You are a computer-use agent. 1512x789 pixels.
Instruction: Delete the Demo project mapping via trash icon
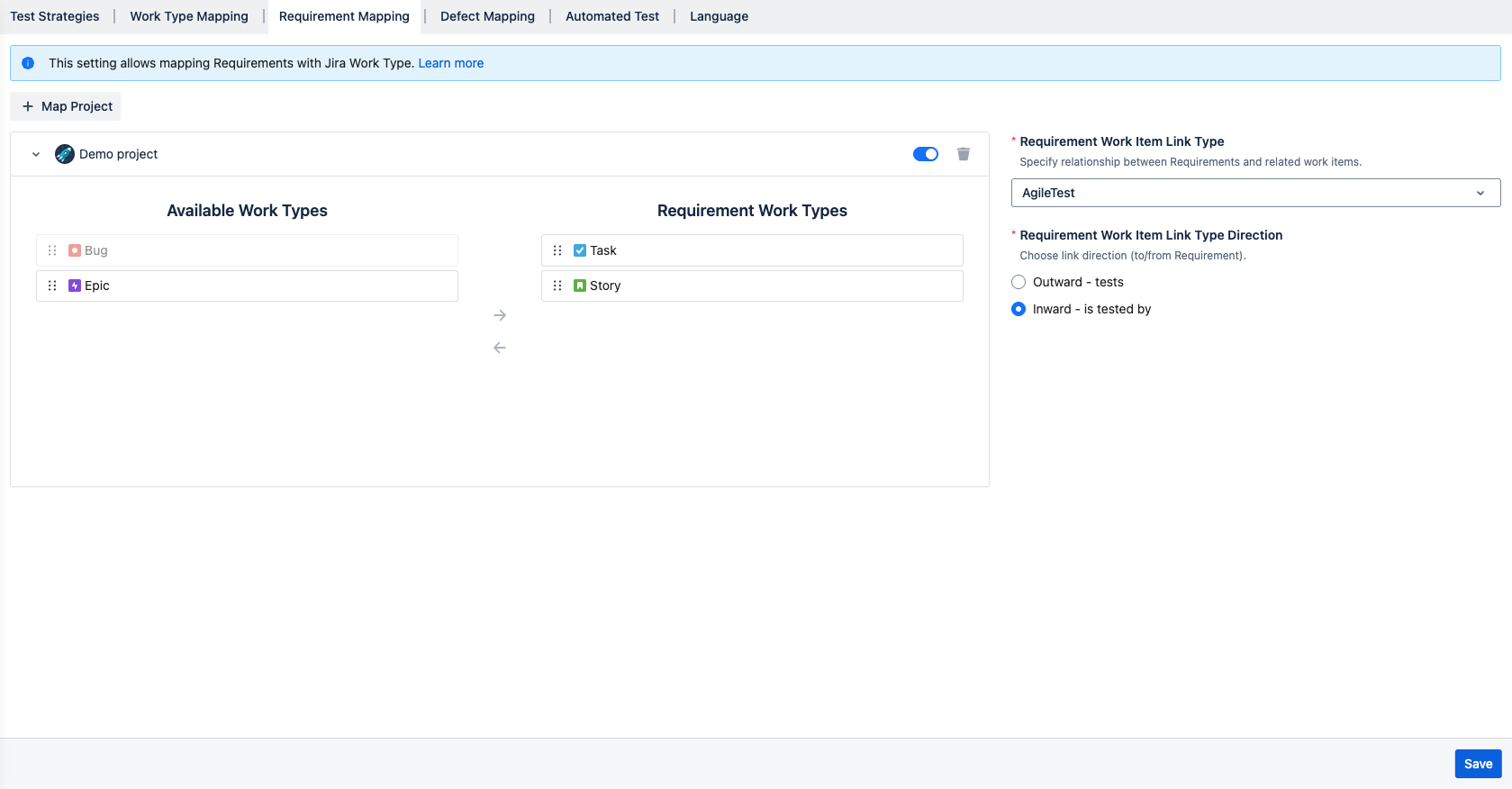963,154
